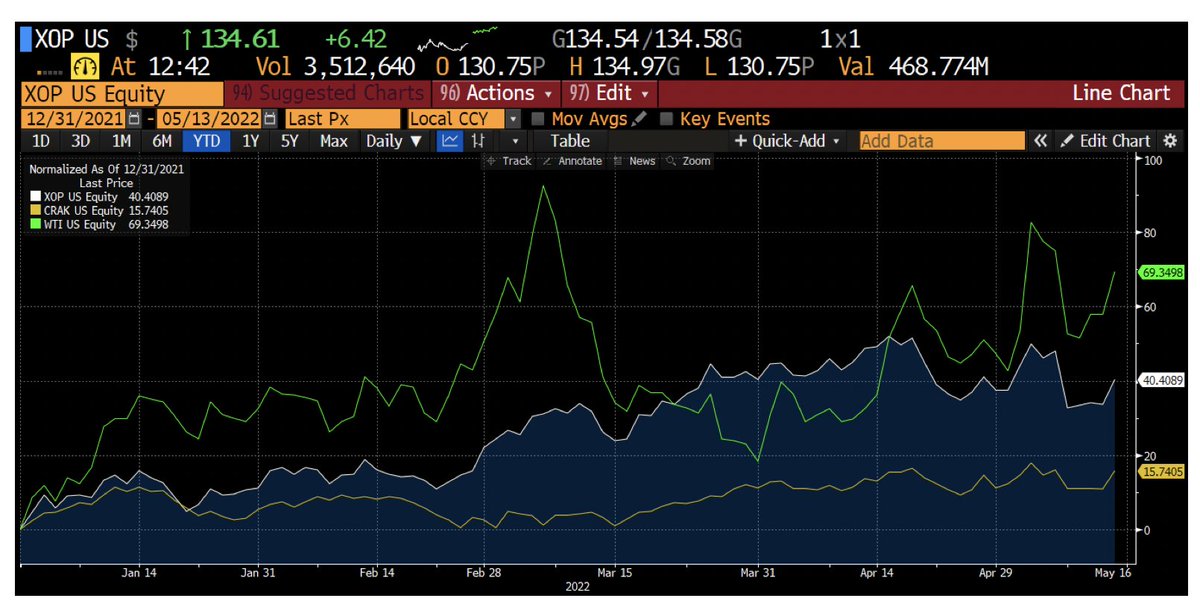Expand the chart type dropdown arrow
The width and height of the screenshot is (1200, 607).
point(517,141)
